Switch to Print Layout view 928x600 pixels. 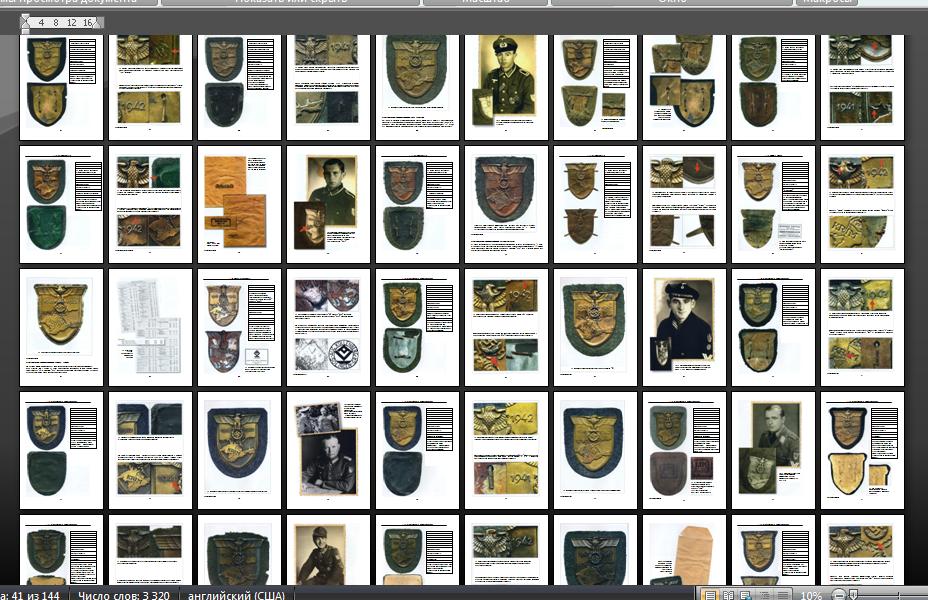(710, 595)
